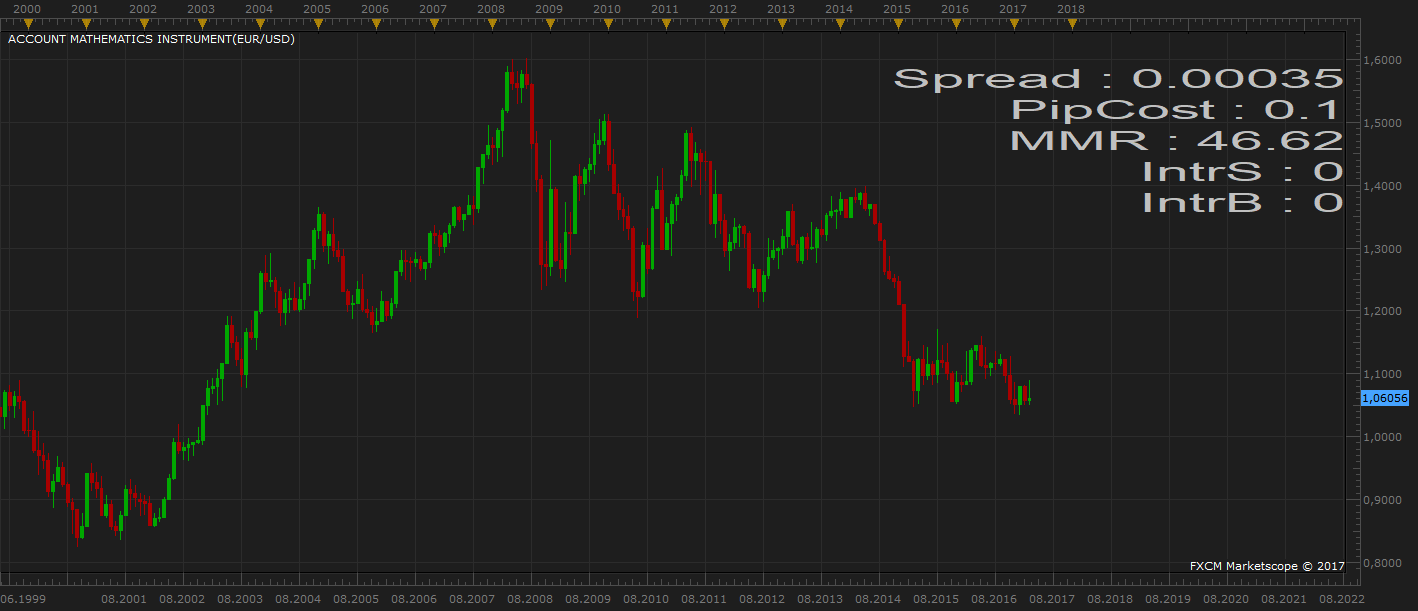The image size is (1418, 611).
Task: Click the 08.2015 date axis label
Action: 936,599
